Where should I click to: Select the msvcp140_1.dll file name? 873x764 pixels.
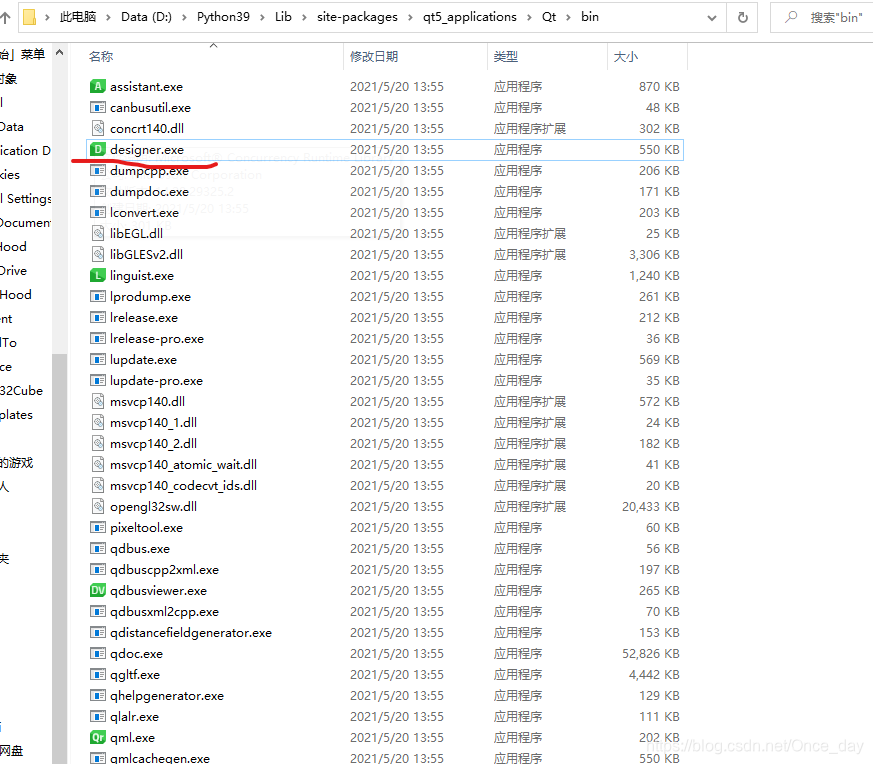[x=153, y=423]
